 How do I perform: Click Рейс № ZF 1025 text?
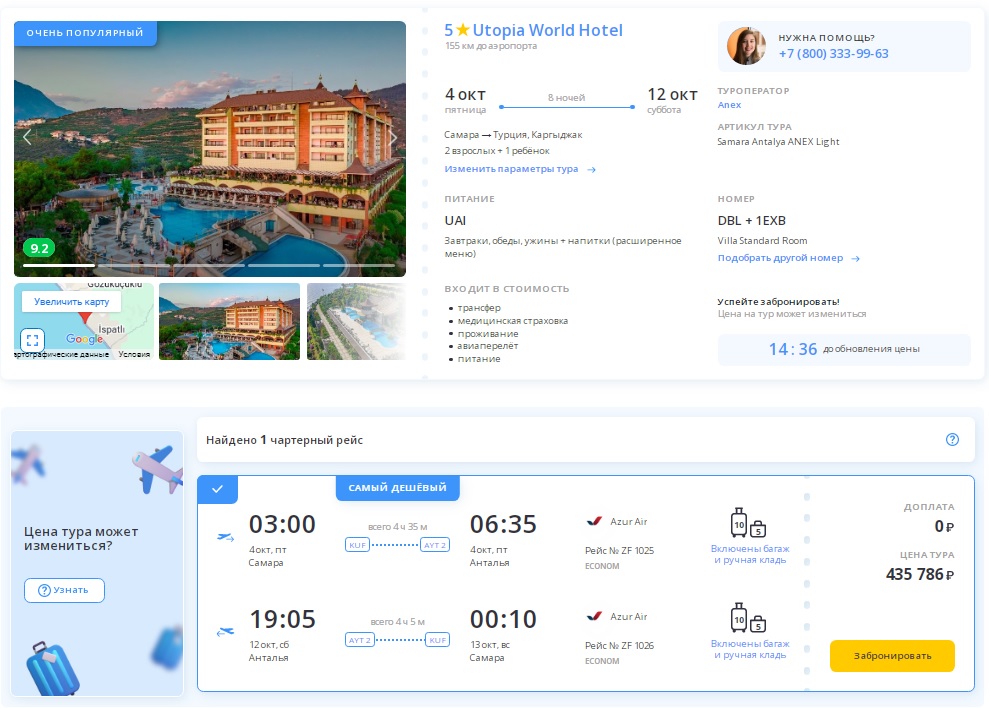[619, 551]
